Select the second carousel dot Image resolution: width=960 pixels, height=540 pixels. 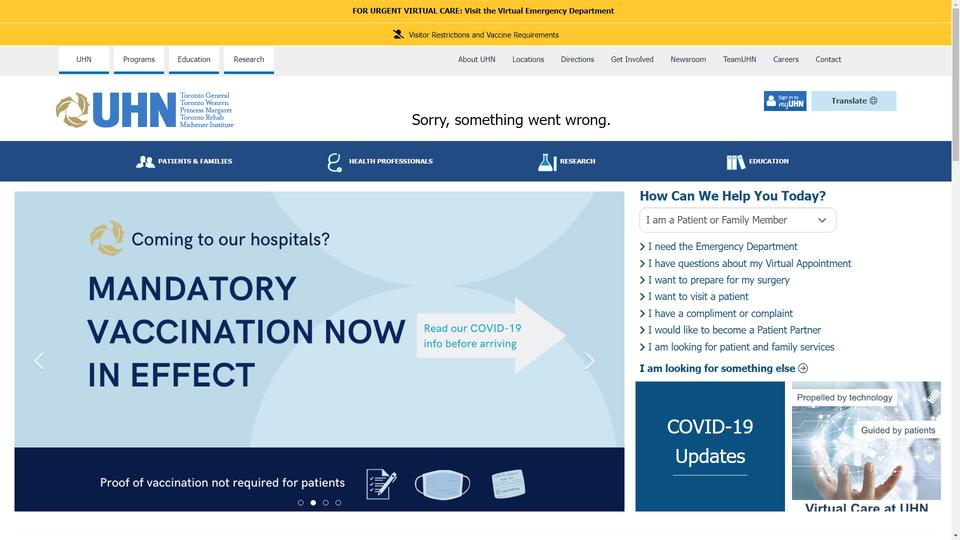[x=313, y=503]
